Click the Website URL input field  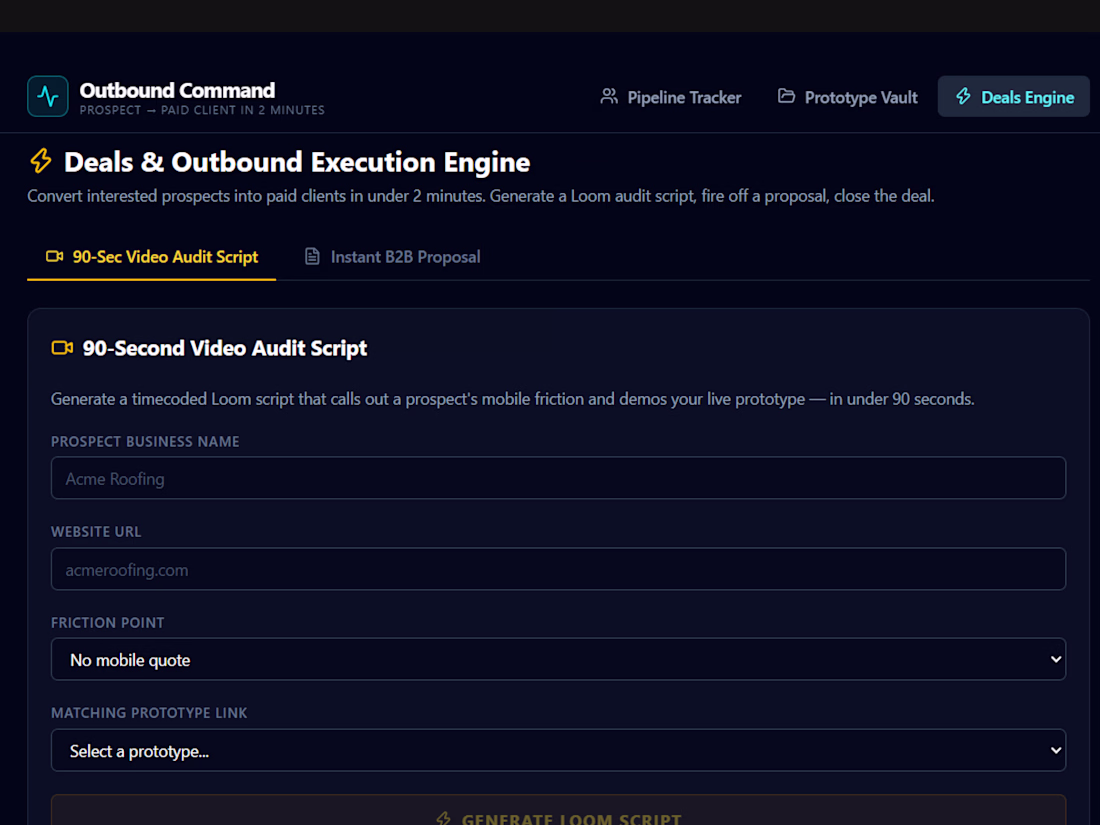pyautogui.click(x=558, y=569)
